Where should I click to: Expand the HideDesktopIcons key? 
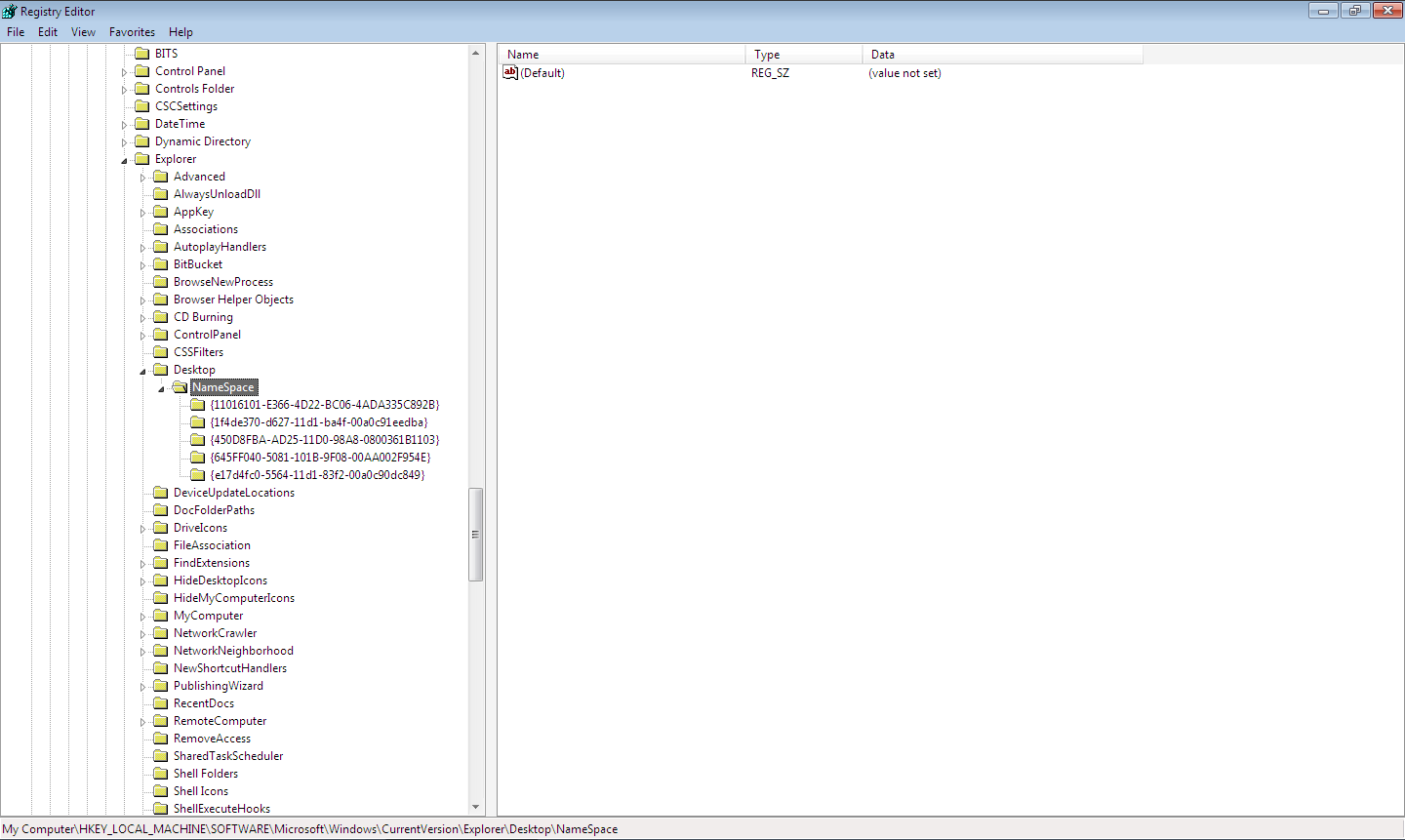142,581
